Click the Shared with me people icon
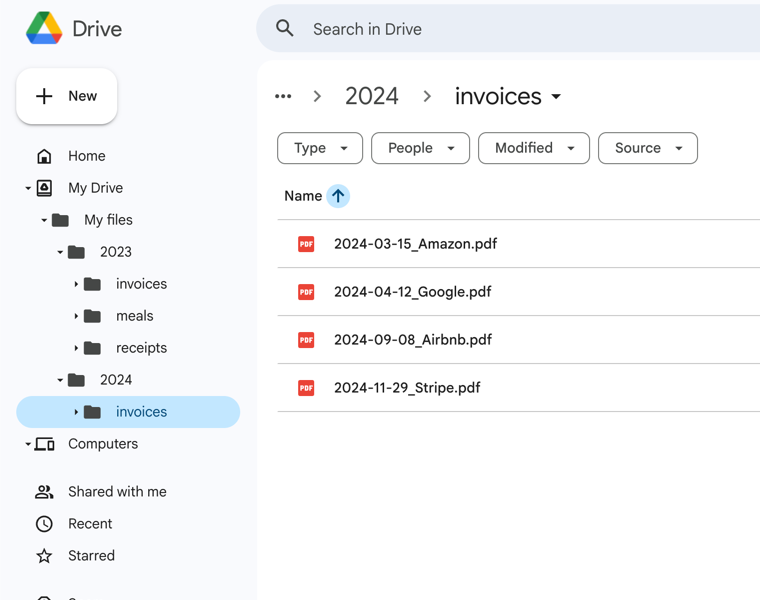760x600 pixels. click(x=44, y=492)
